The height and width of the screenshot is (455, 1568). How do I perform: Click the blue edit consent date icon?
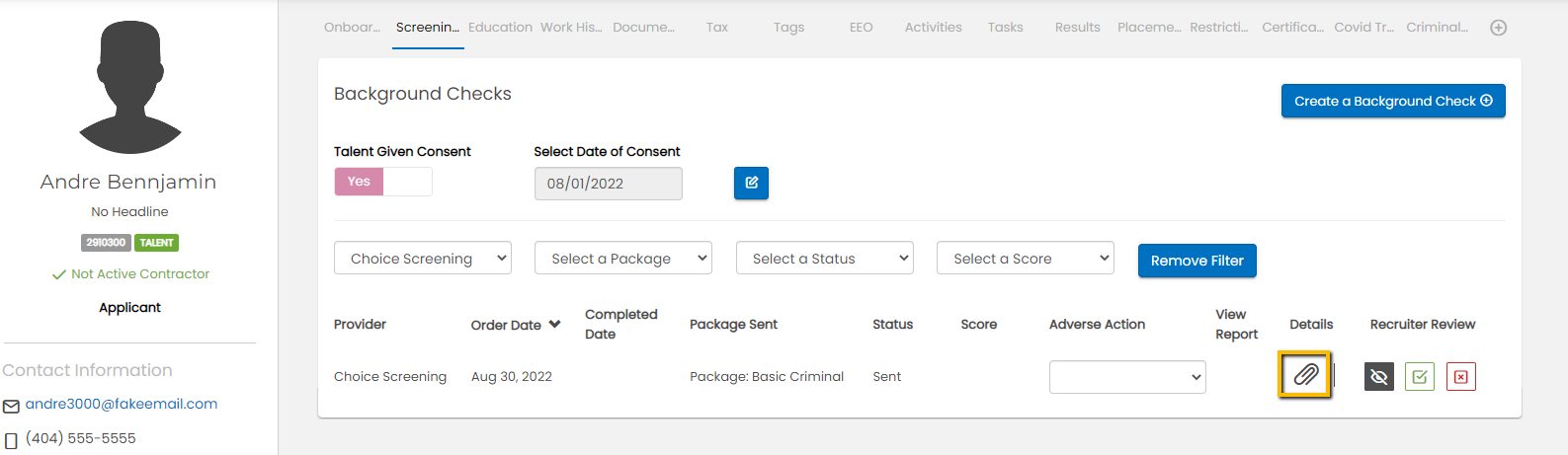pyautogui.click(x=751, y=183)
